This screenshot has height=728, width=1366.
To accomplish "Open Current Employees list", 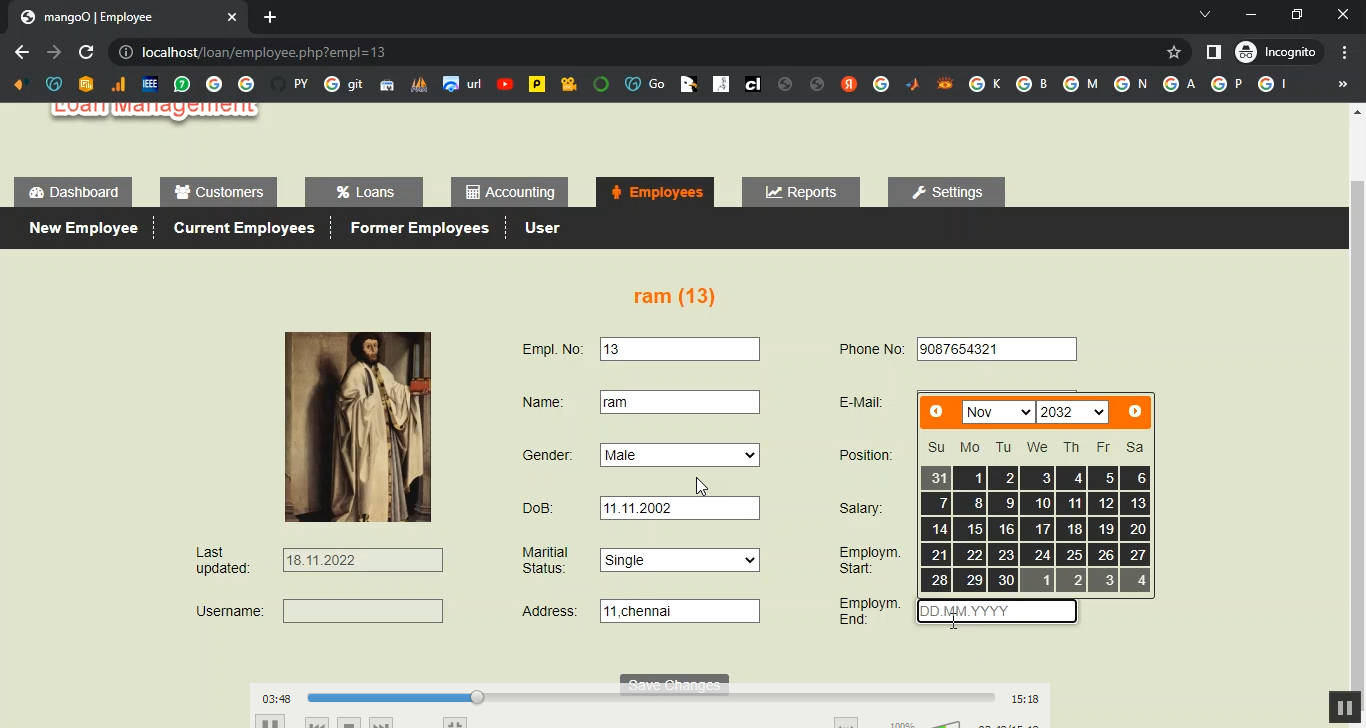I will (x=244, y=228).
